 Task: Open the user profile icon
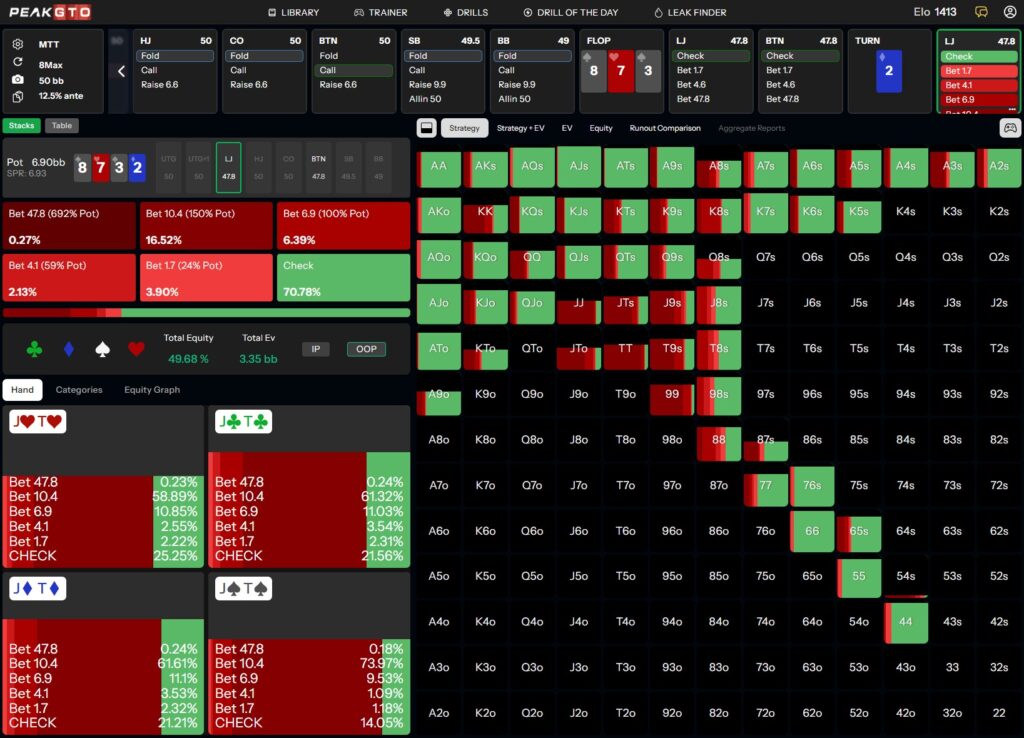point(1008,12)
